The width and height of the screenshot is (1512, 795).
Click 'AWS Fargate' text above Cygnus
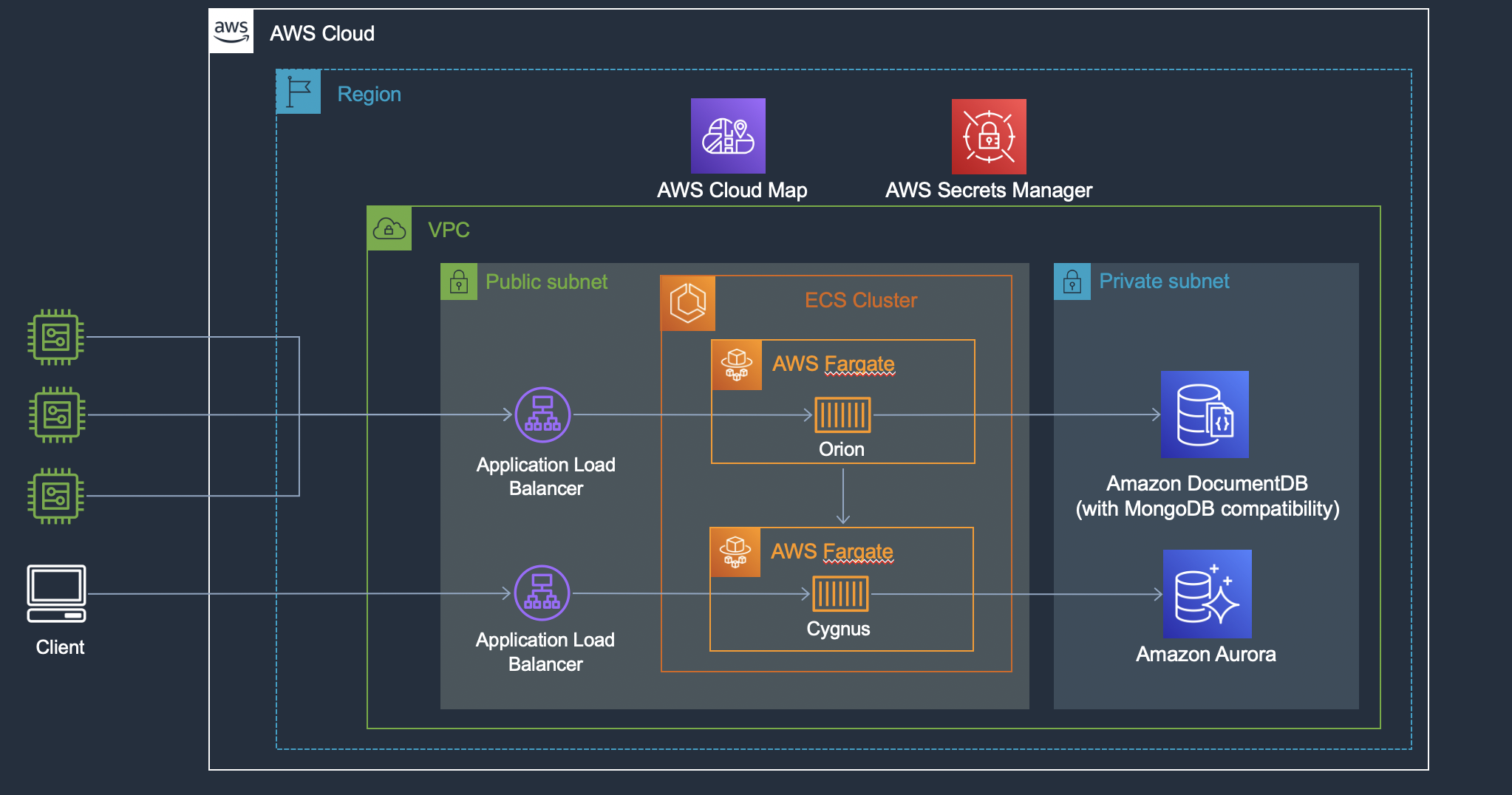click(832, 552)
